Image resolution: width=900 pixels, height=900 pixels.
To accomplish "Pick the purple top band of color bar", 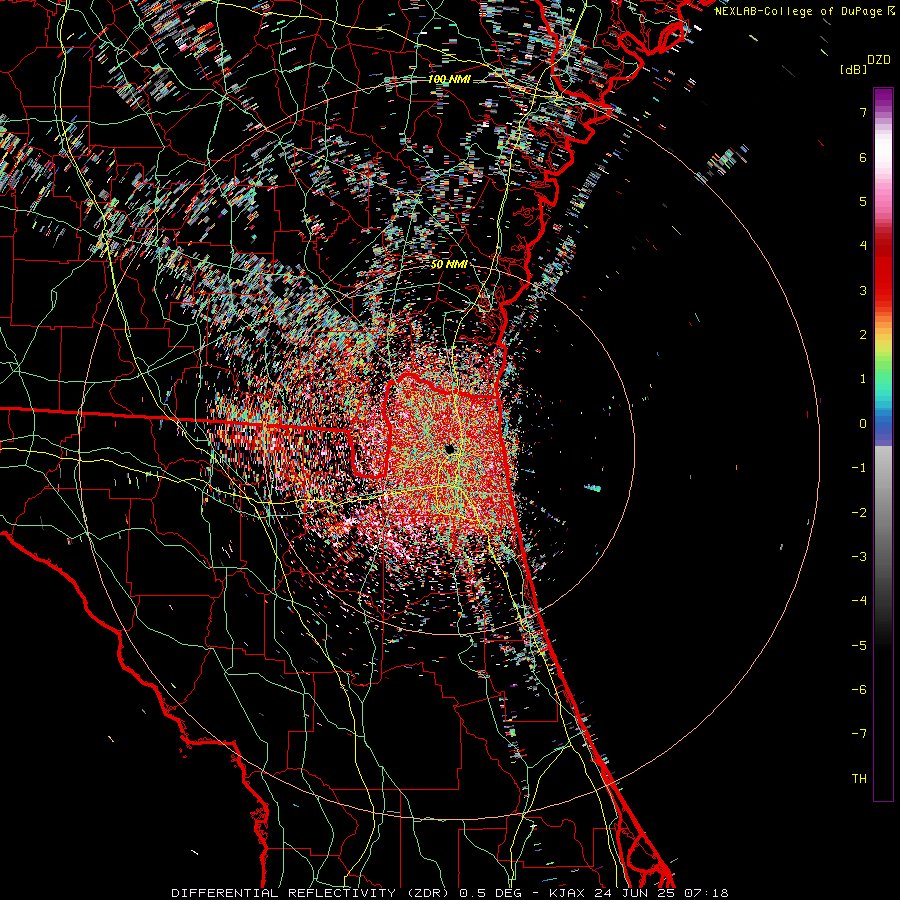I will point(883,98).
